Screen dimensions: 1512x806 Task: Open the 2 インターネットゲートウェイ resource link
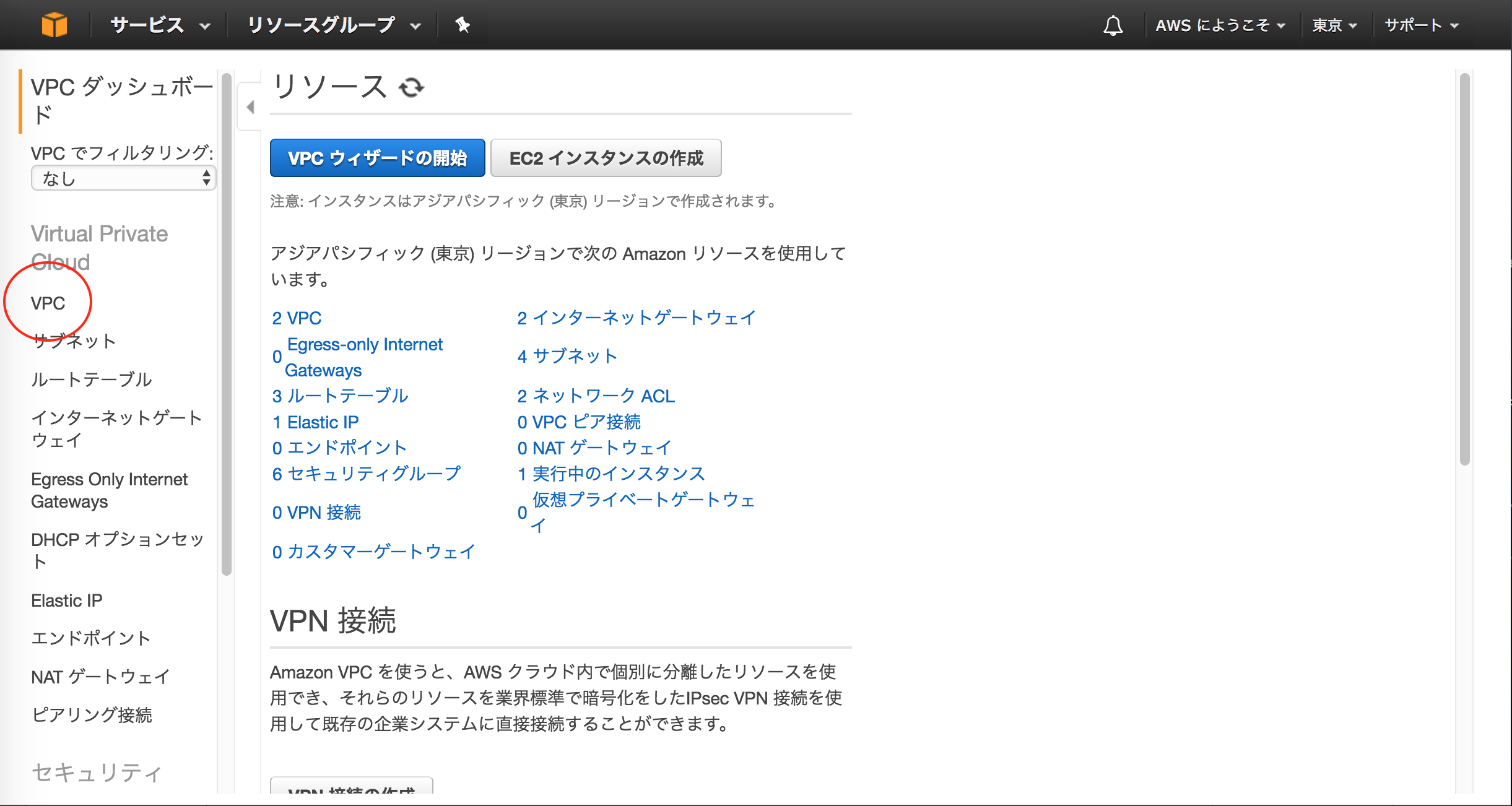(x=636, y=318)
